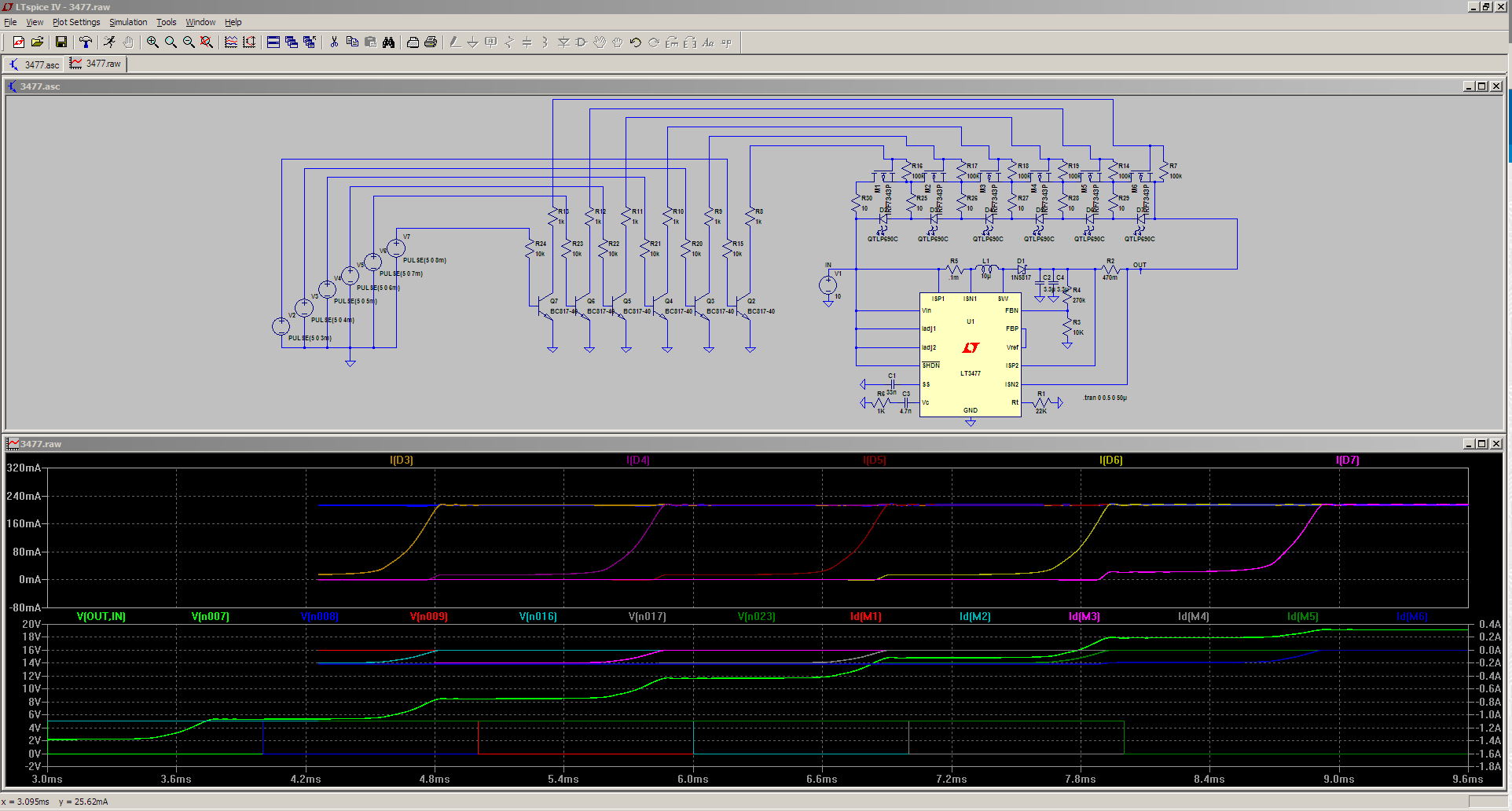Open the Window menu
This screenshot has height=811, width=1512.
tap(200, 22)
